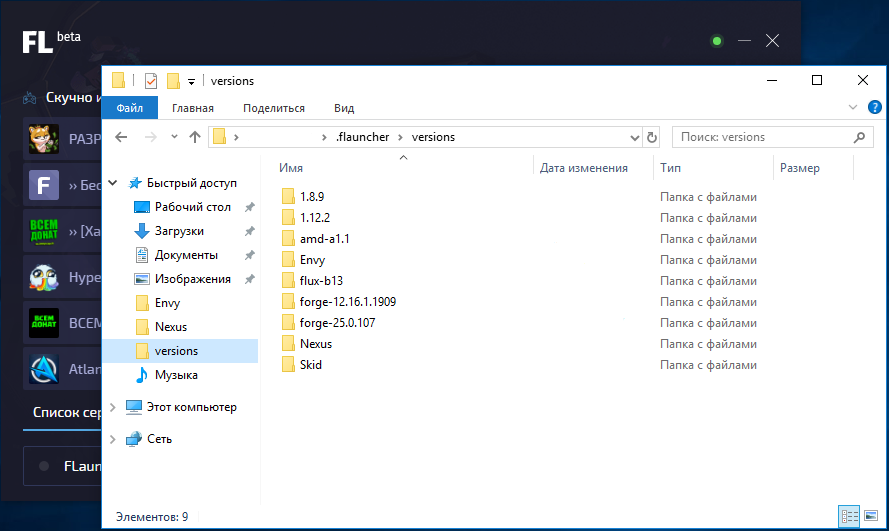Click the New folder icon in quick access toolbar
Screen dimensions: 889x531
click(173, 81)
